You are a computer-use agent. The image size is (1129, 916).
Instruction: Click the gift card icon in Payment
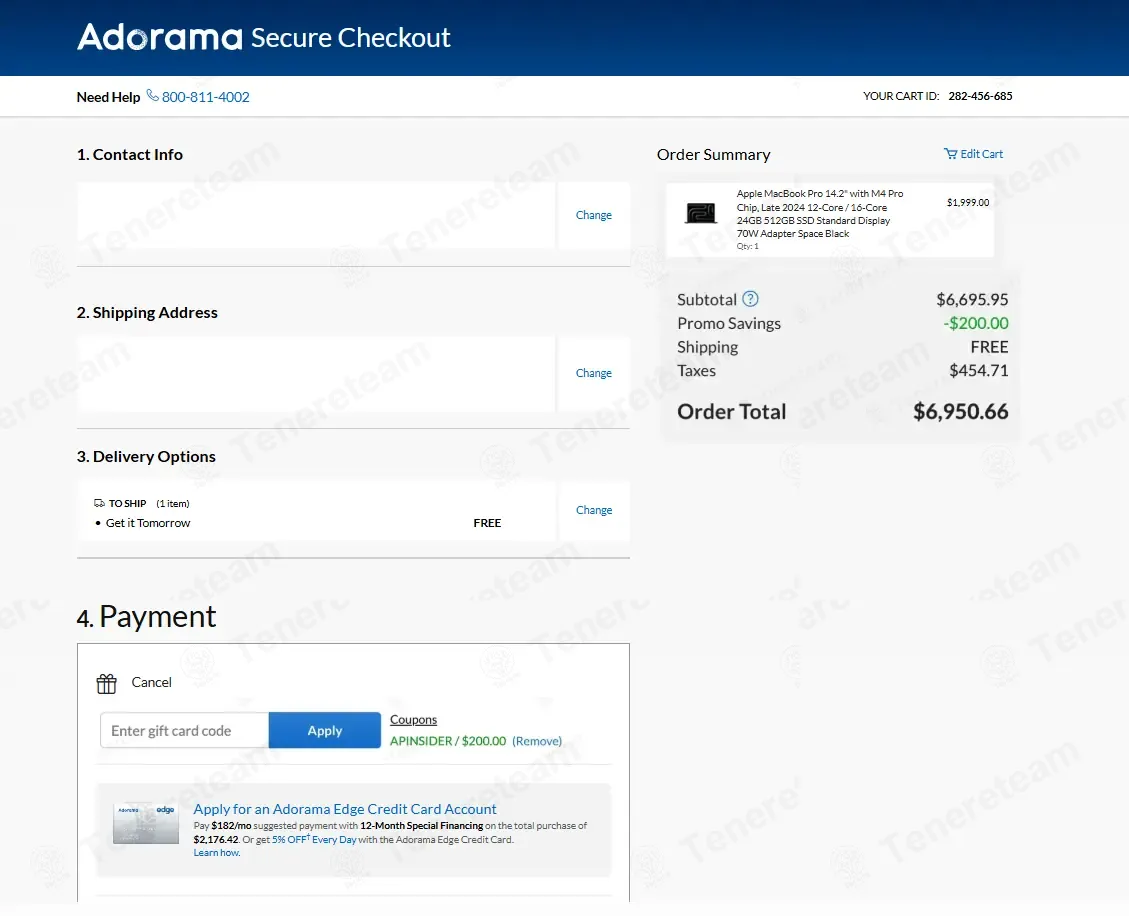107,683
